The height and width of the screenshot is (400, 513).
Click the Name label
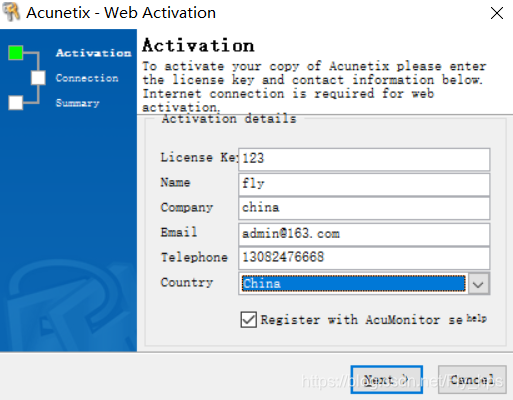175,182
